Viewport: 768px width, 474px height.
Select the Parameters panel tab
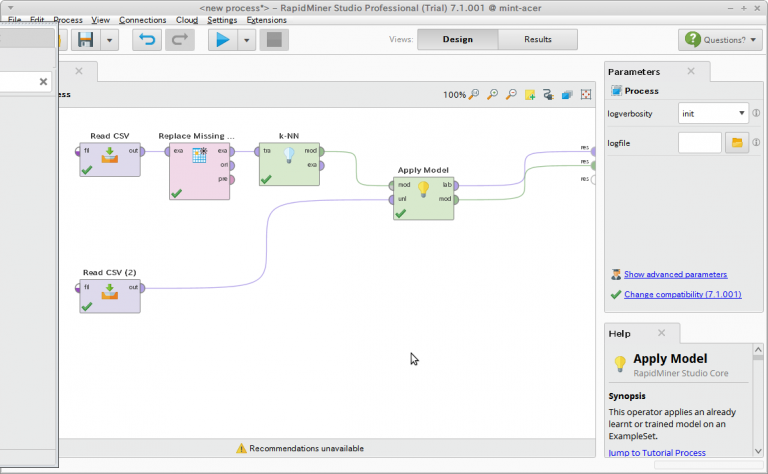point(634,72)
